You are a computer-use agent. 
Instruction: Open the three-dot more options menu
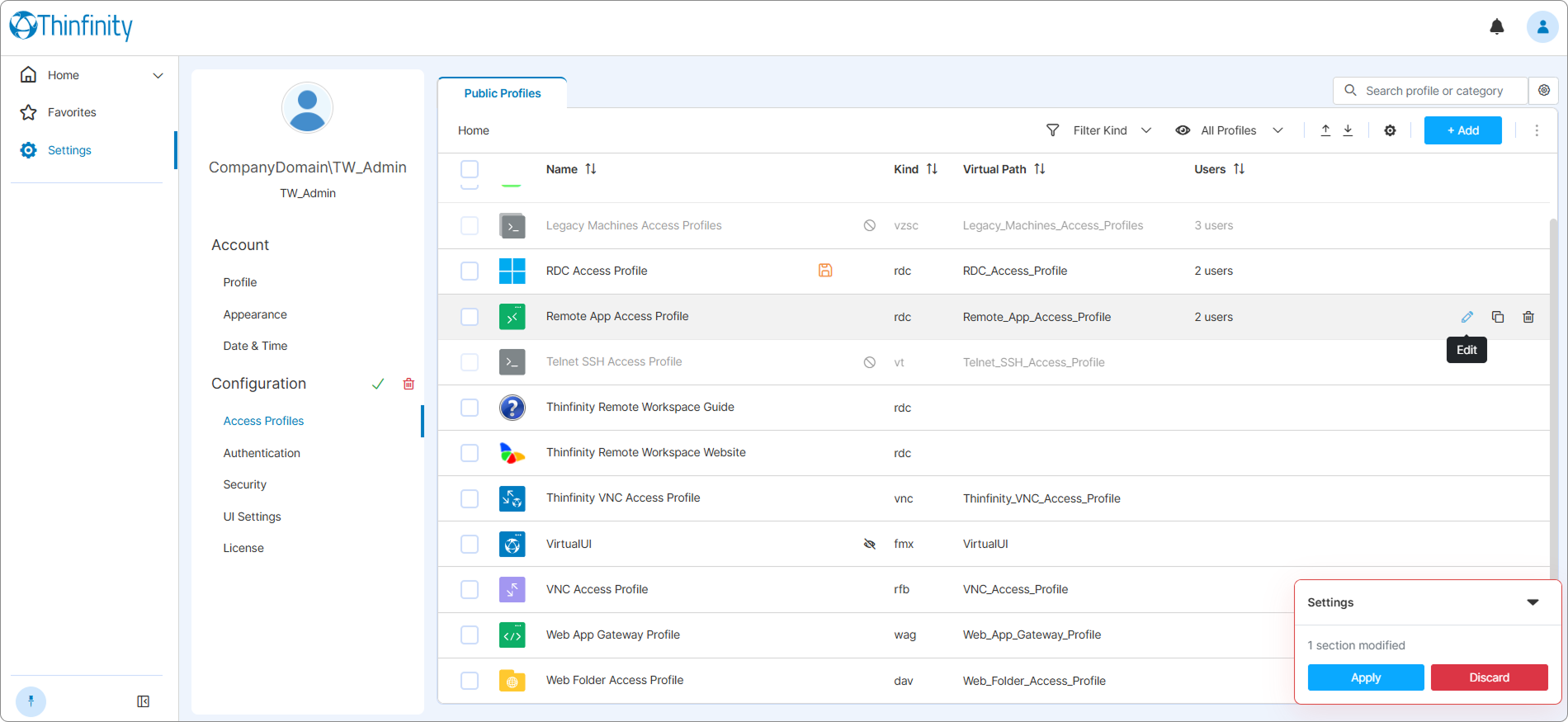coord(1536,130)
